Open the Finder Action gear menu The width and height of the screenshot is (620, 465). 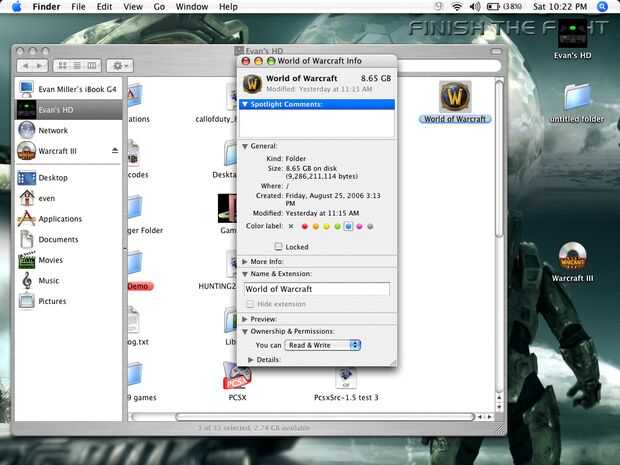120,66
